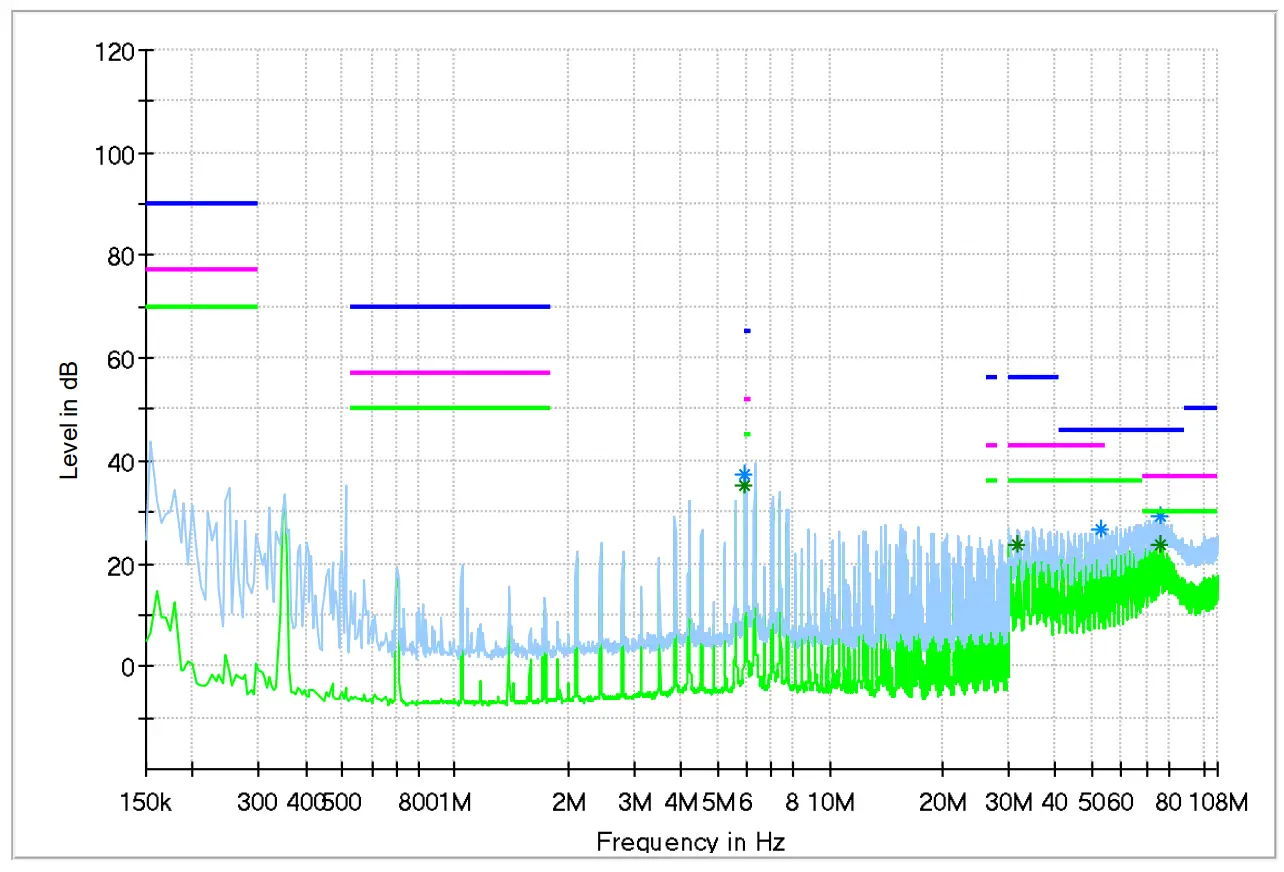This screenshot has height=872, width=1284.
Task: Select the short blue limit dash at 65 dB
Action: coord(747,331)
